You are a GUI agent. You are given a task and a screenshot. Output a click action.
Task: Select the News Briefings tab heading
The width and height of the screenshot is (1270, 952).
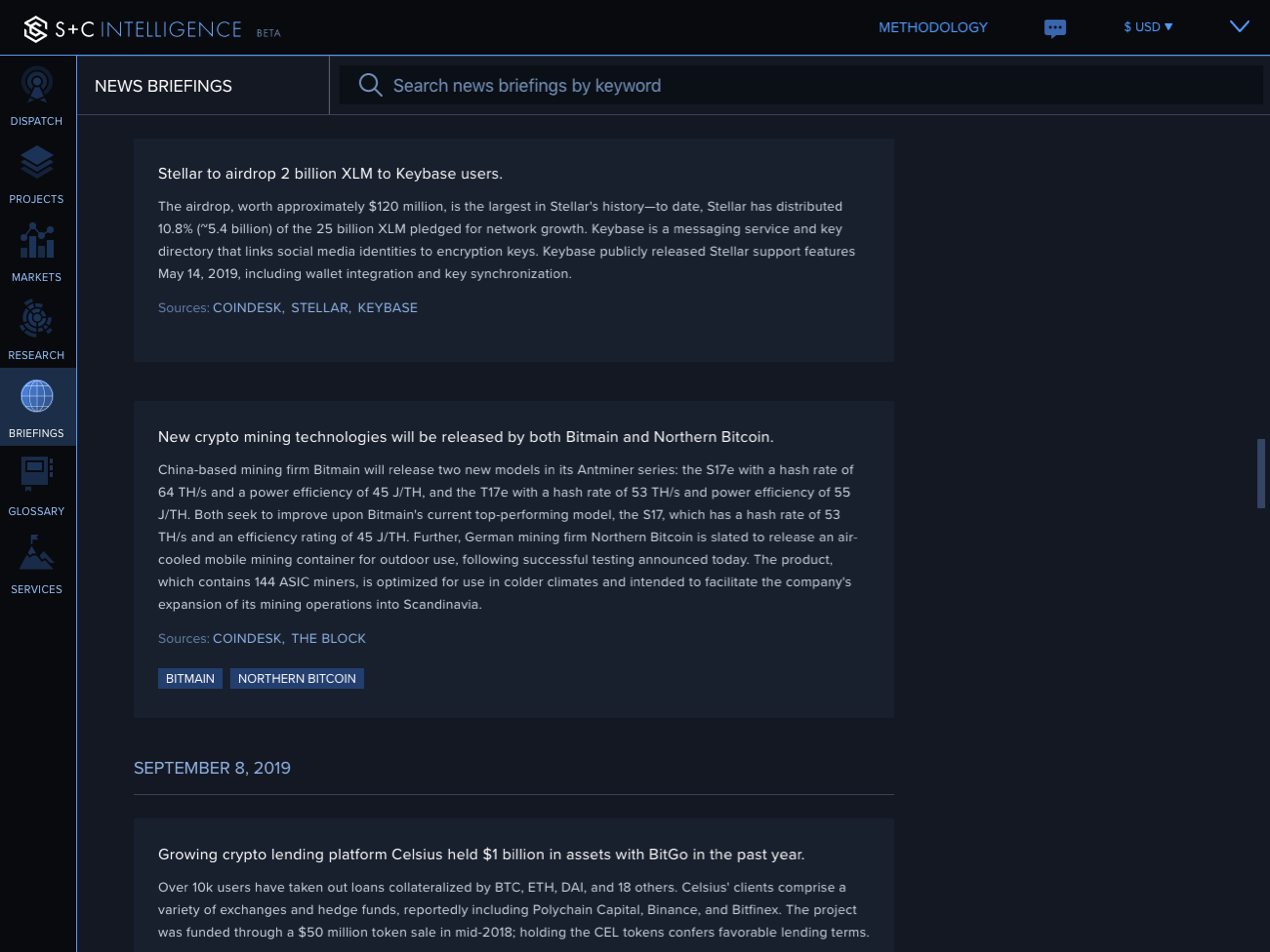click(163, 86)
